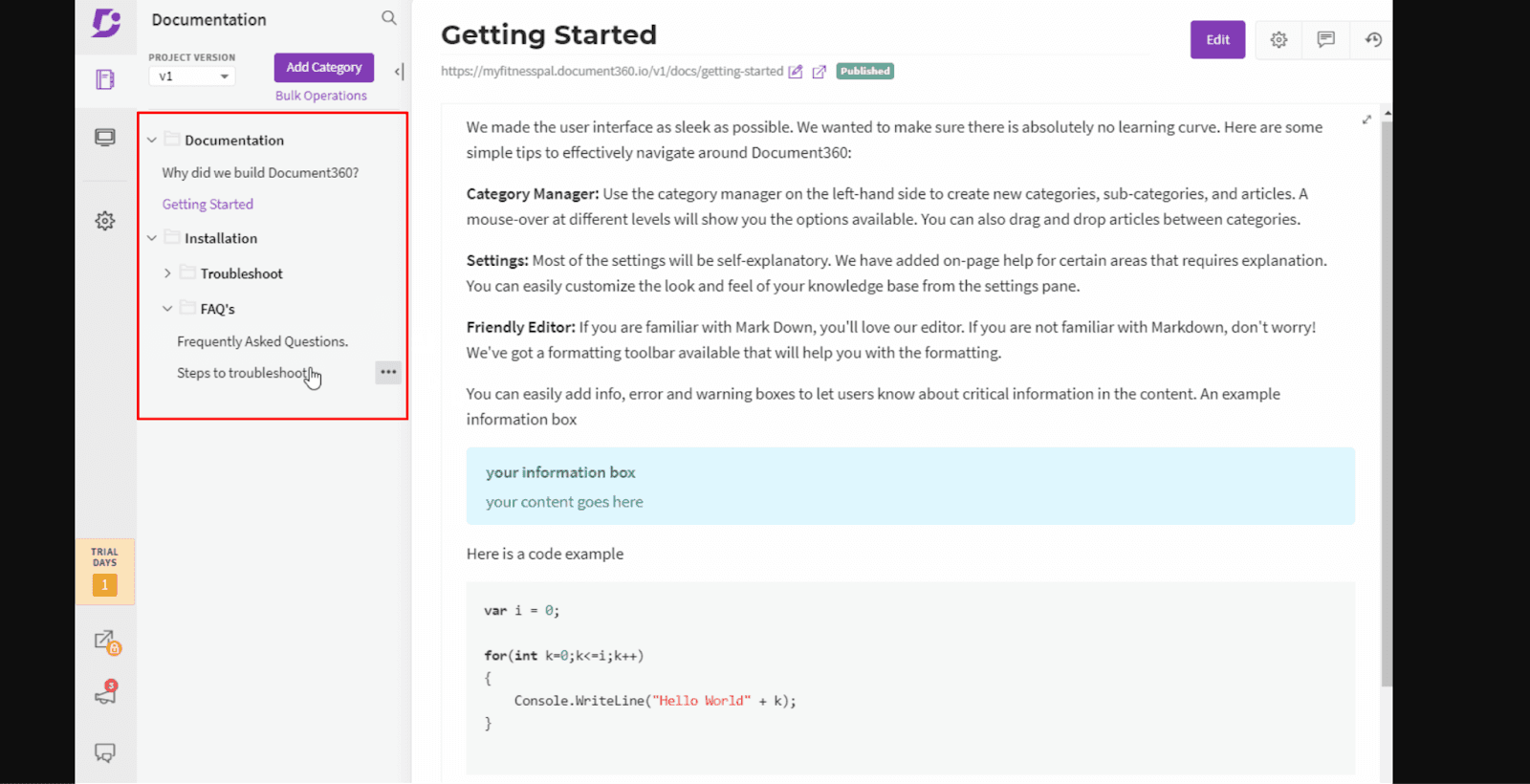Open Why did we build Document360? article
The height and width of the screenshot is (784, 1530).
tap(260, 173)
